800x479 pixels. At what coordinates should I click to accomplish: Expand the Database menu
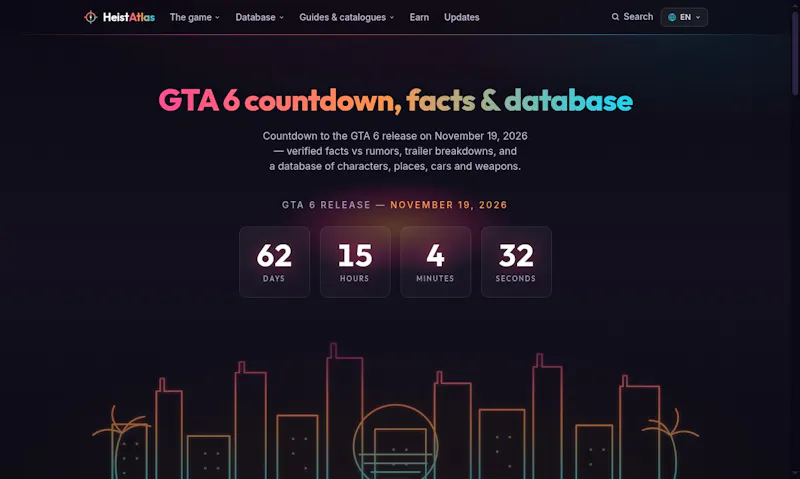point(259,17)
